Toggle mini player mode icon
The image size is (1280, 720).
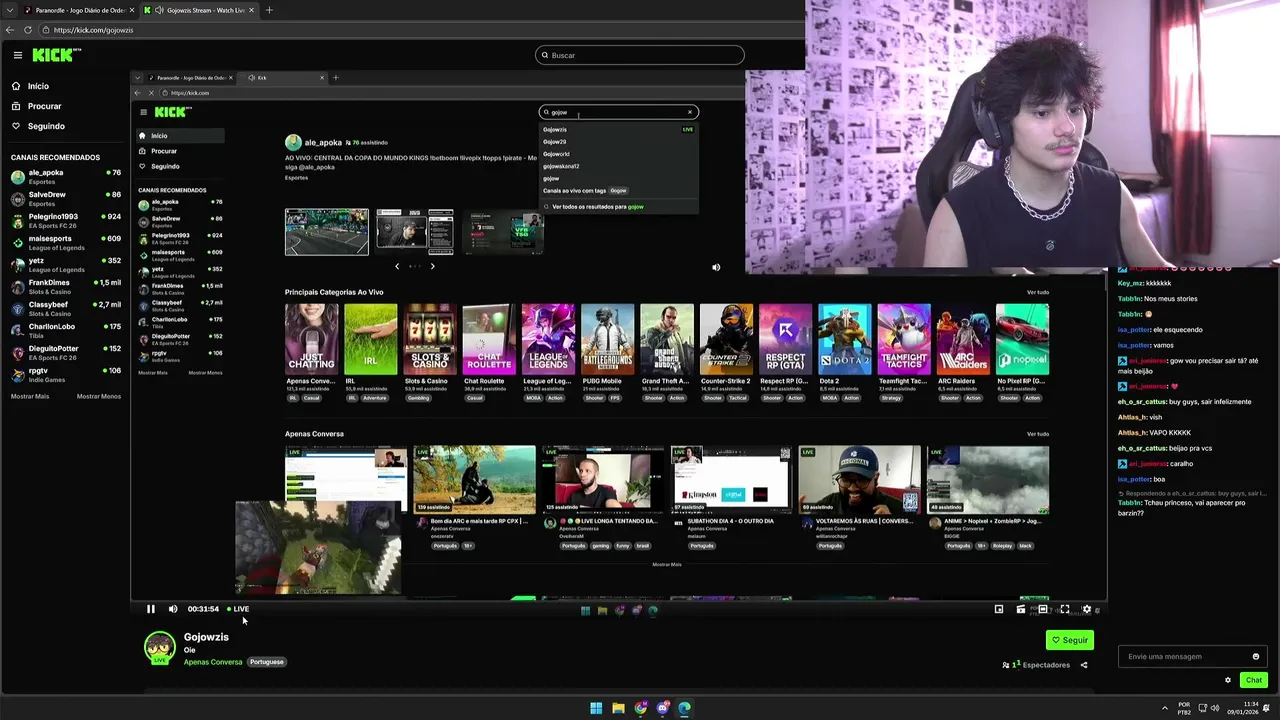tap(999, 609)
